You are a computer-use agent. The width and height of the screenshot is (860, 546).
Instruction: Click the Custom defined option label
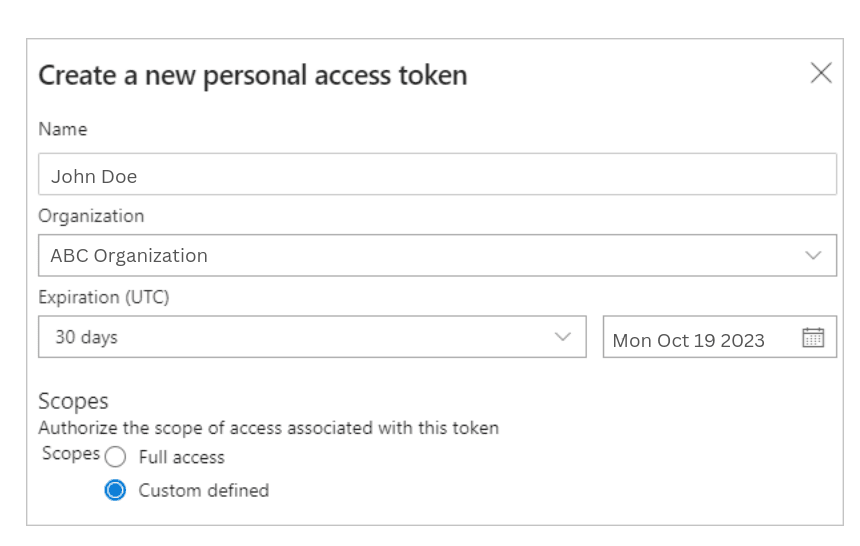(x=203, y=491)
